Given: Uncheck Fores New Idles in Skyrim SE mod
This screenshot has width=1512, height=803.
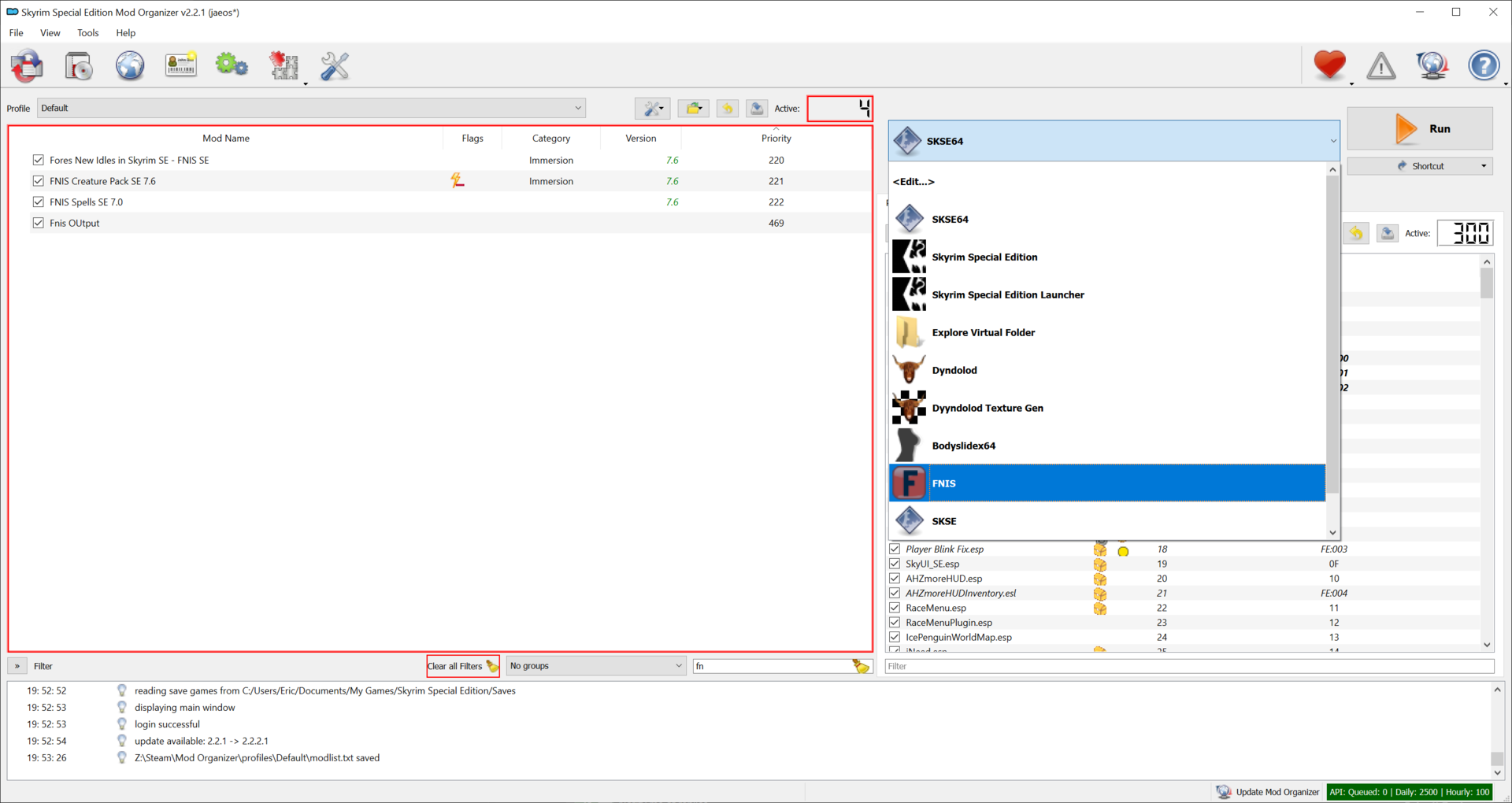Looking at the screenshot, I should coord(38,160).
